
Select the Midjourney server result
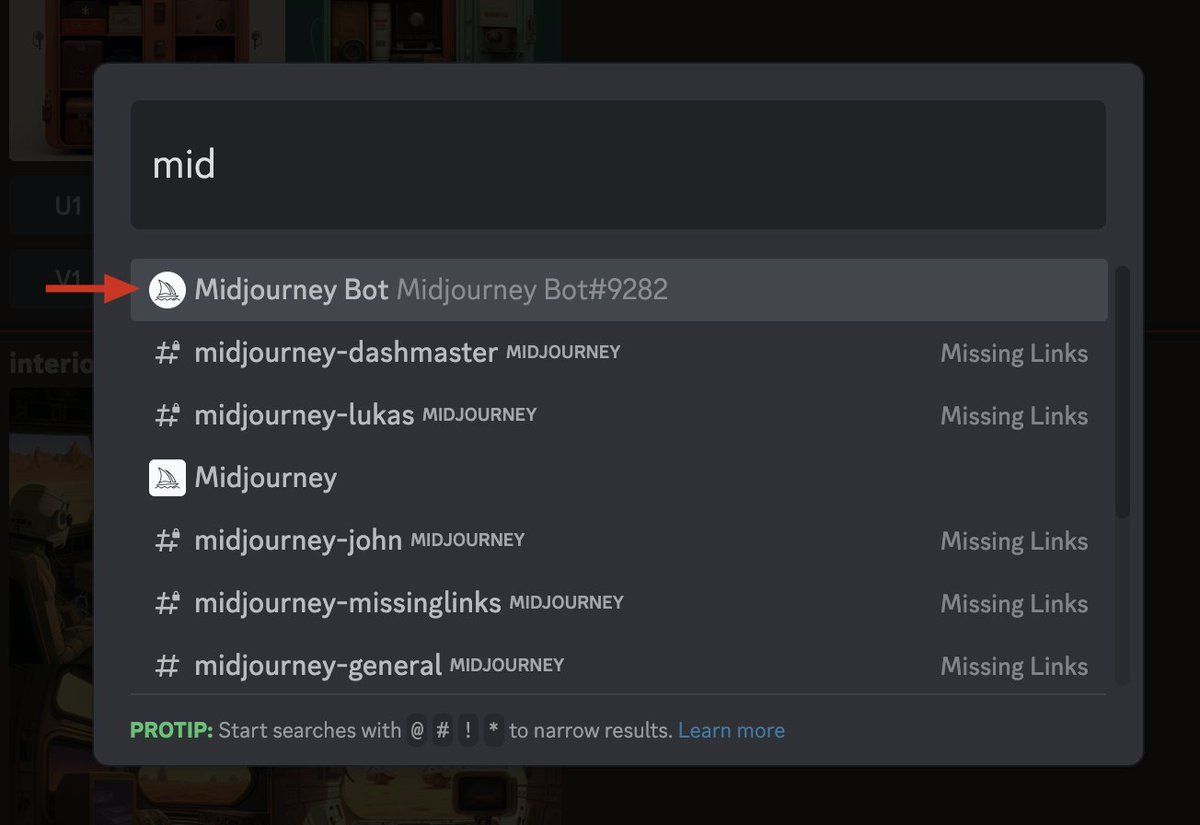pyautogui.click(x=266, y=478)
